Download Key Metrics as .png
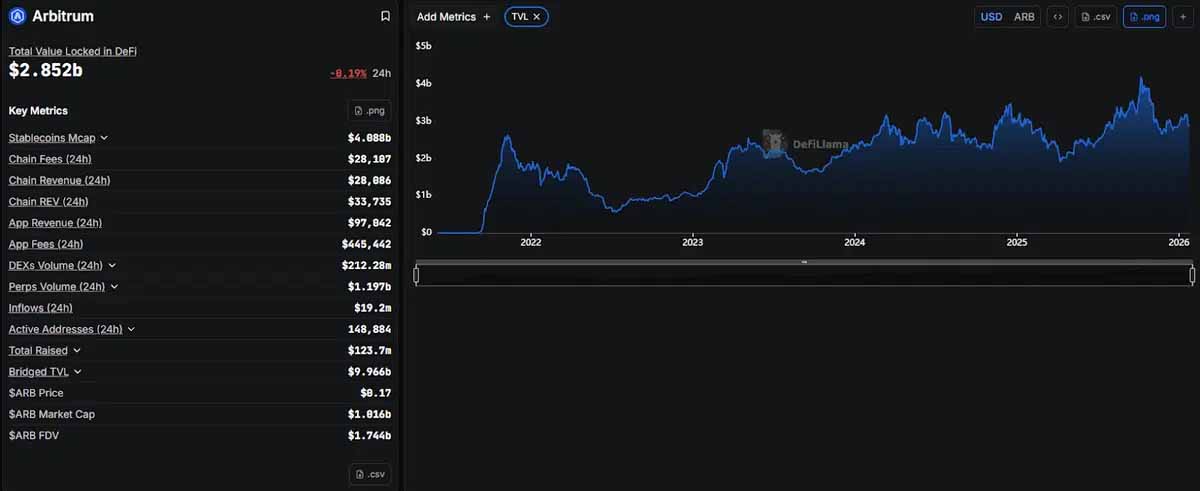The height and width of the screenshot is (491, 1200). coord(370,111)
